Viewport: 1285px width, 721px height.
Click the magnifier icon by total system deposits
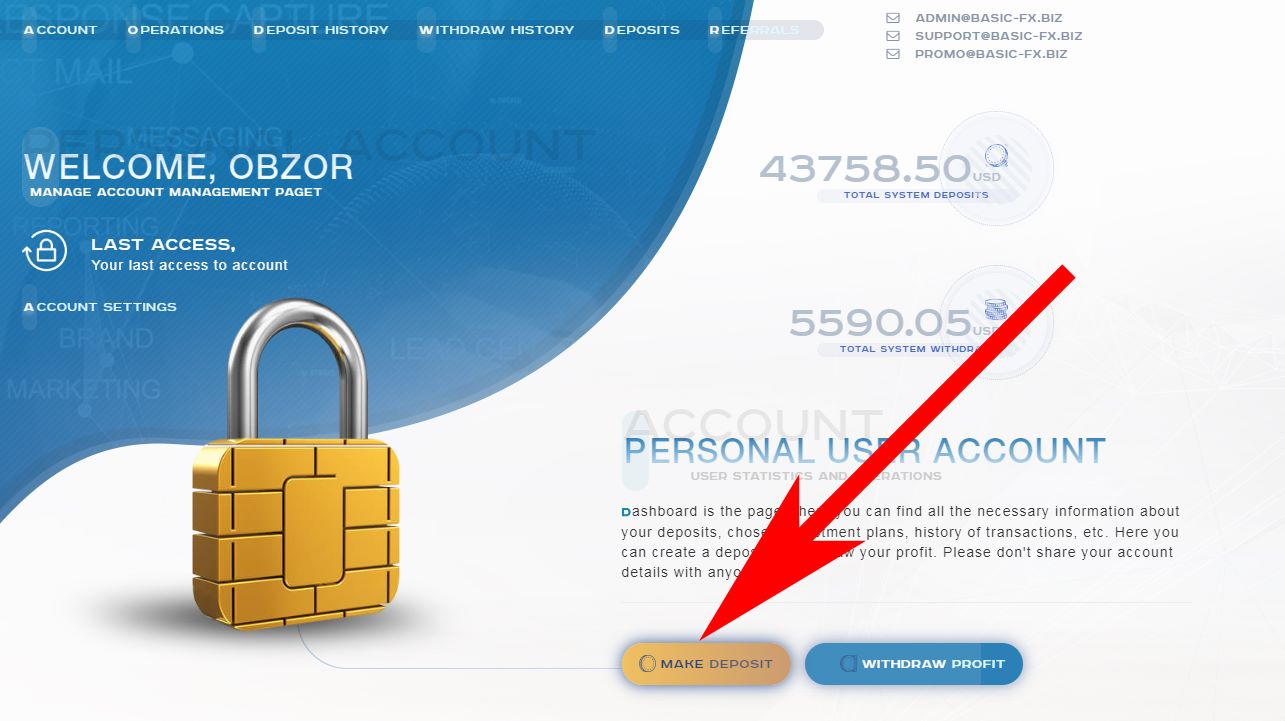tap(996, 157)
